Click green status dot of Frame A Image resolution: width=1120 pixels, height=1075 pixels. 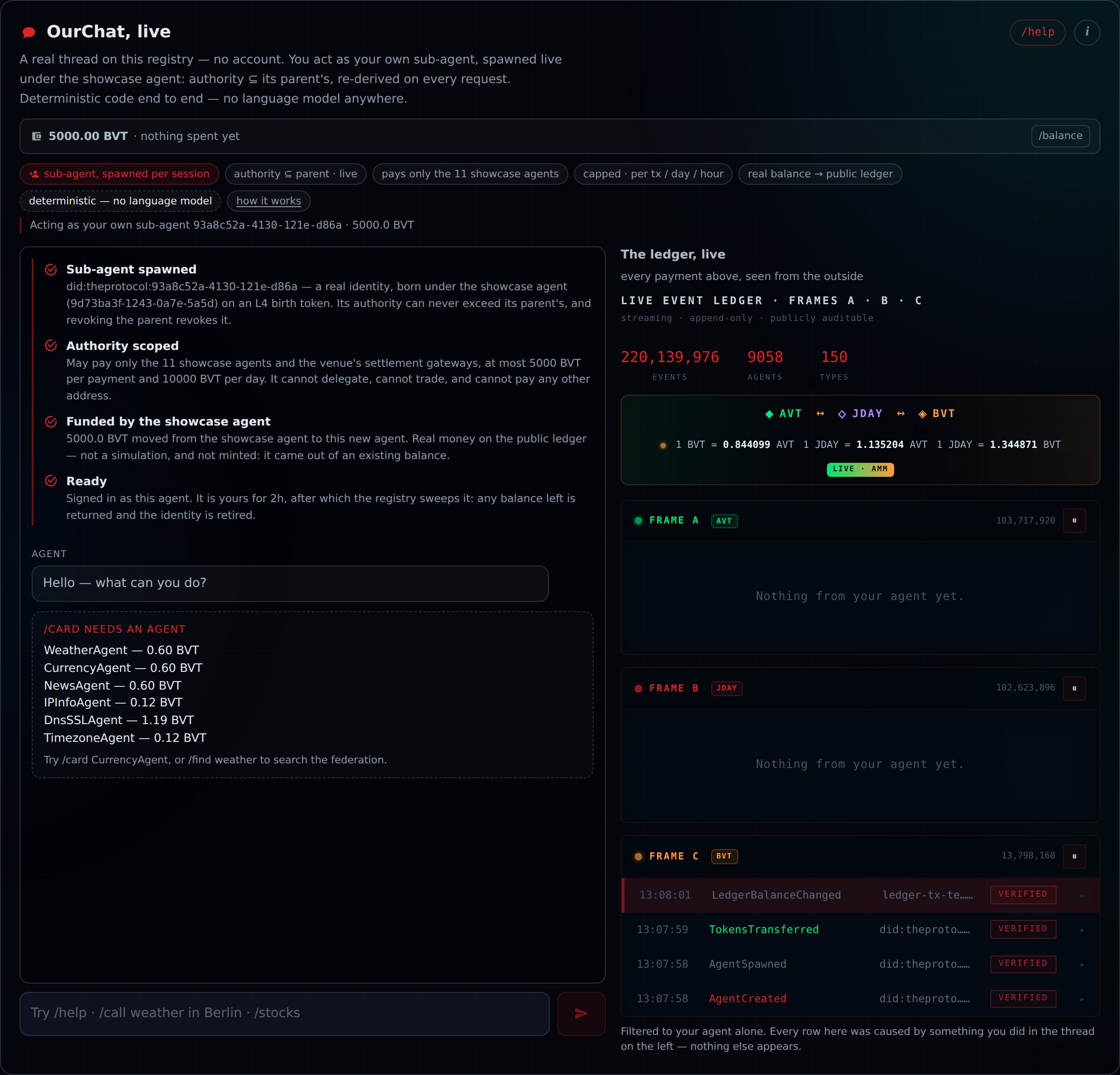point(638,520)
